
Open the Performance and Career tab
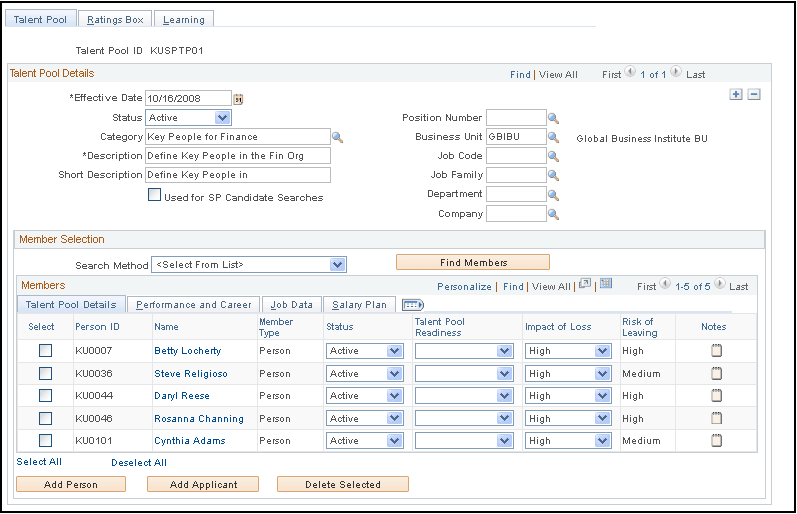coord(194,305)
